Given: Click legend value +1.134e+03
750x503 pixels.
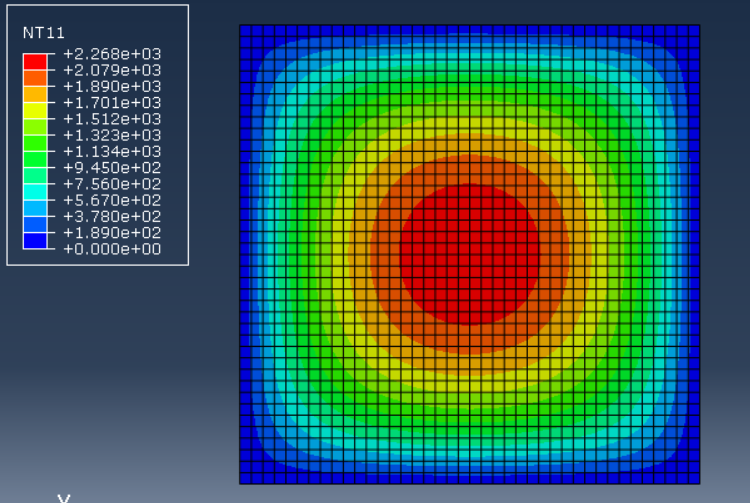Looking at the screenshot, I should point(112,152).
